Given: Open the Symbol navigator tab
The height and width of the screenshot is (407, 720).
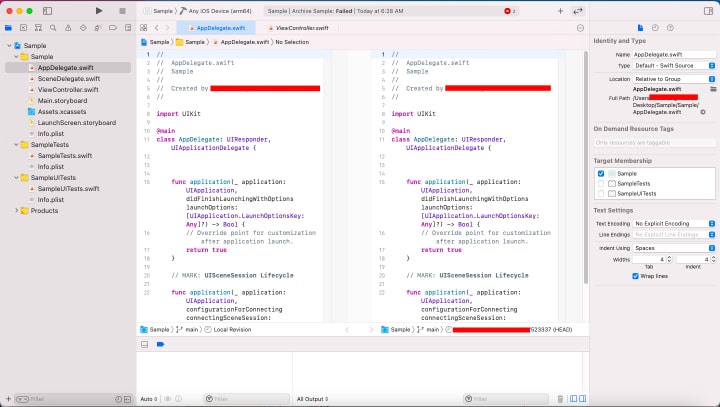Looking at the screenshot, I should pos(38,28).
